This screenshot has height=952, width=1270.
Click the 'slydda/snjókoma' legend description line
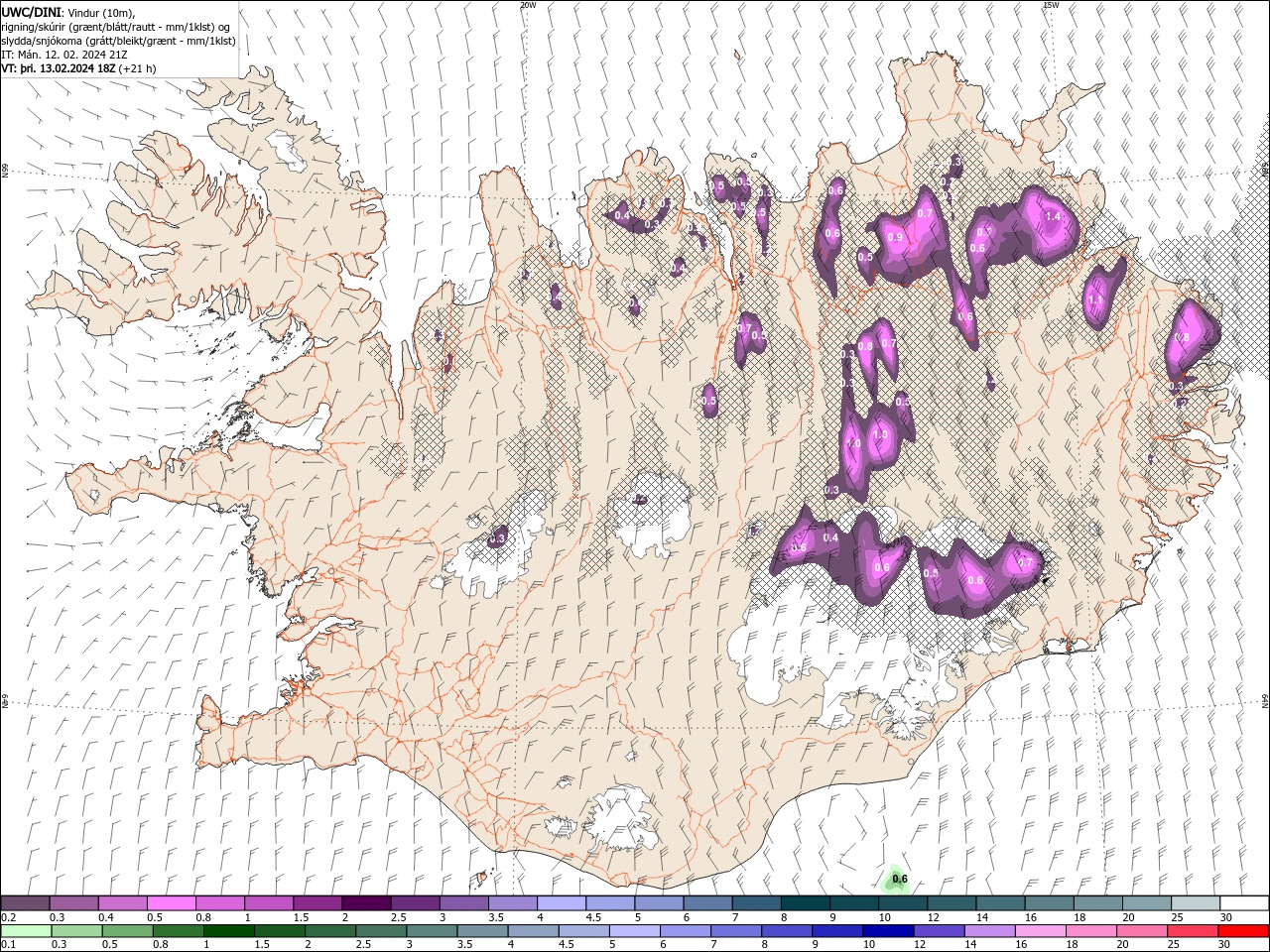pyautogui.click(x=118, y=41)
